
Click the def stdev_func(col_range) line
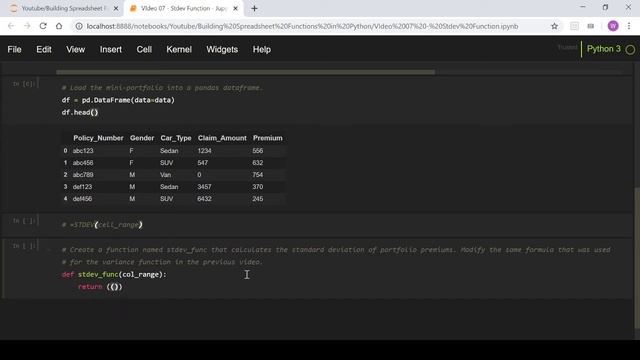[114, 274]
